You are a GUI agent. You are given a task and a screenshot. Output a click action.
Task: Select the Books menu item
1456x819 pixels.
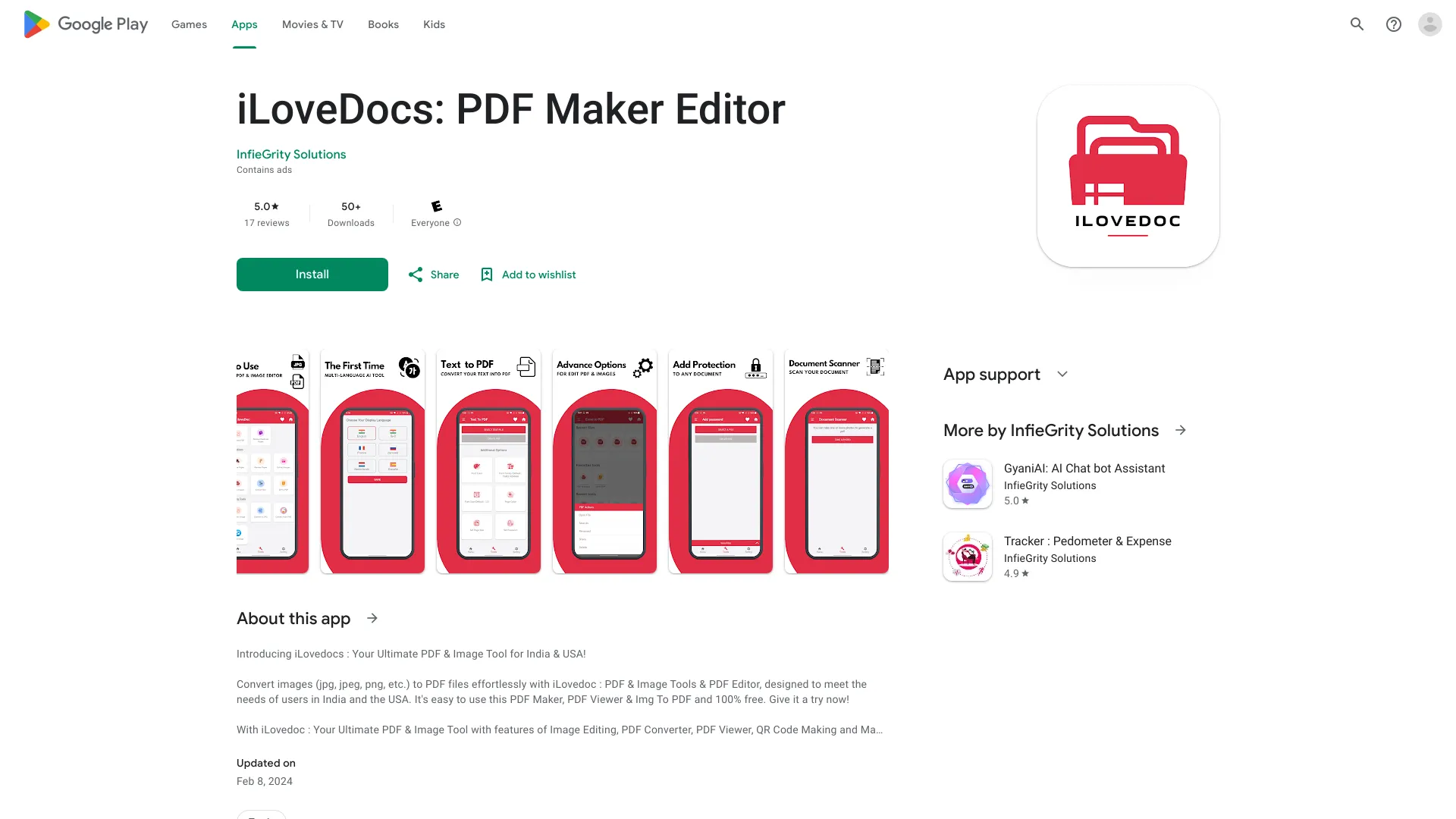[x=382, y=24]
